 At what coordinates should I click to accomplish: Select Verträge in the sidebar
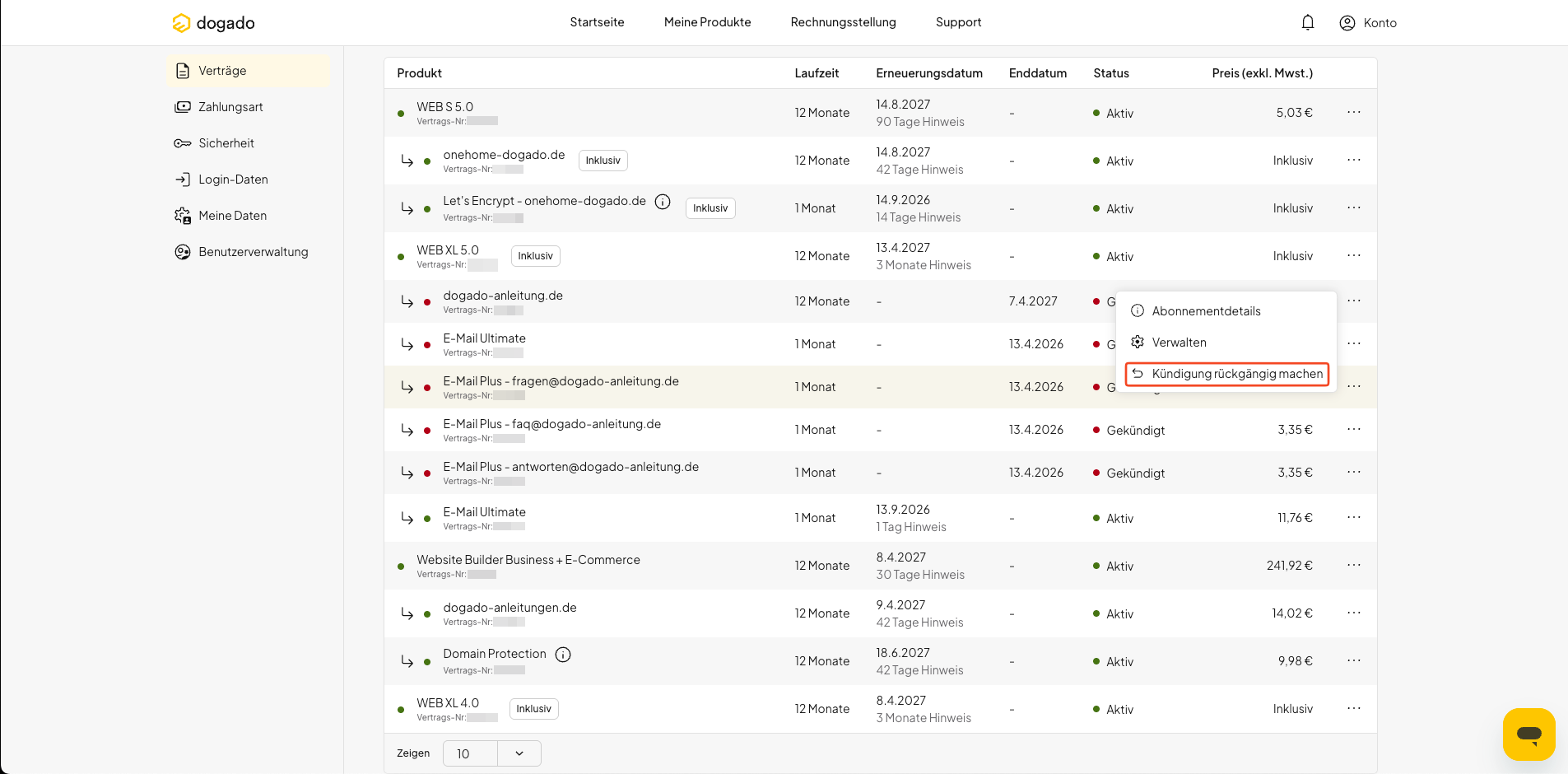click(x=249, y=71)
